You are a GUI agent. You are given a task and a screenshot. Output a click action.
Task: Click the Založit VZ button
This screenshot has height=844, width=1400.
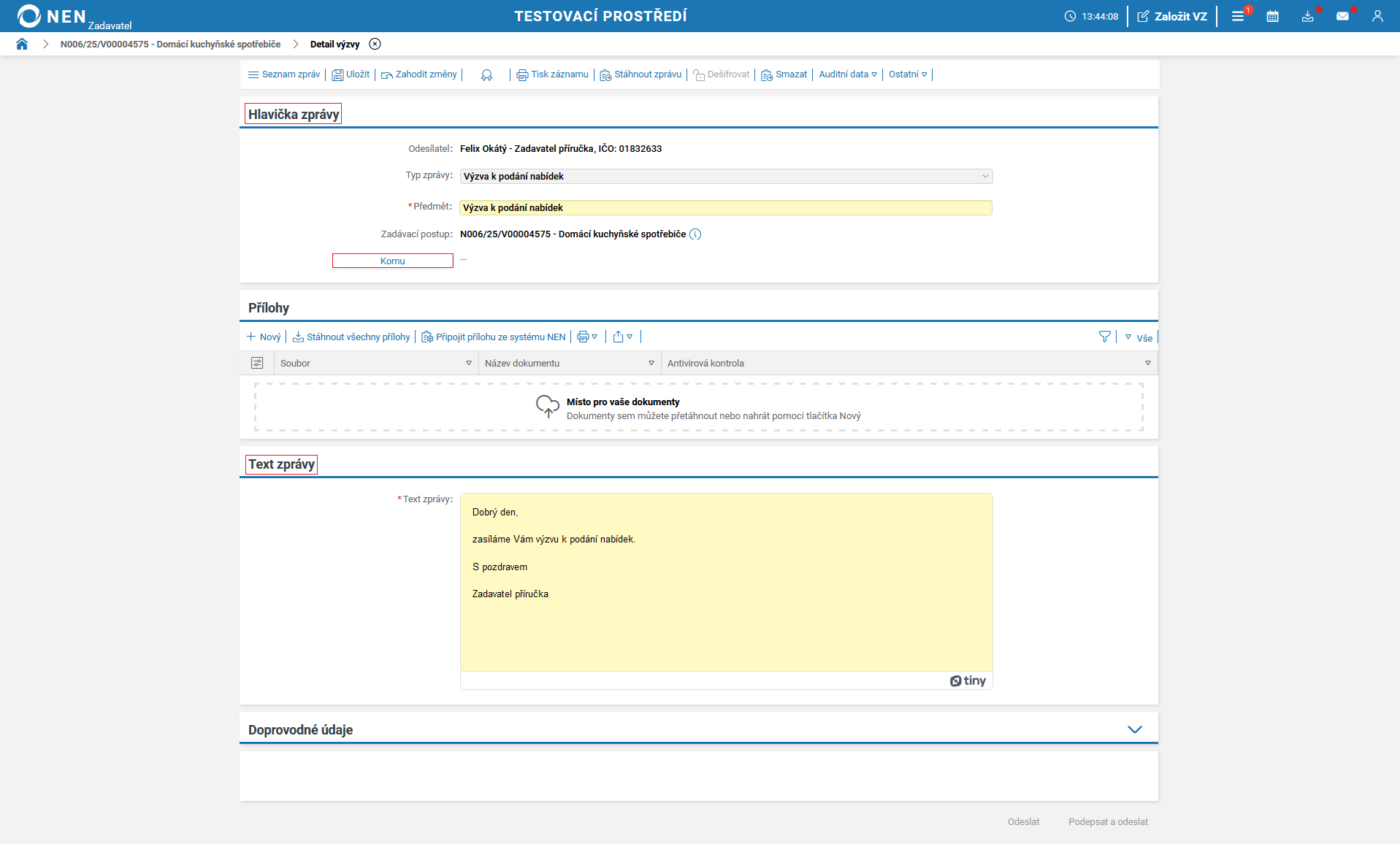(x=1172, y=16)
